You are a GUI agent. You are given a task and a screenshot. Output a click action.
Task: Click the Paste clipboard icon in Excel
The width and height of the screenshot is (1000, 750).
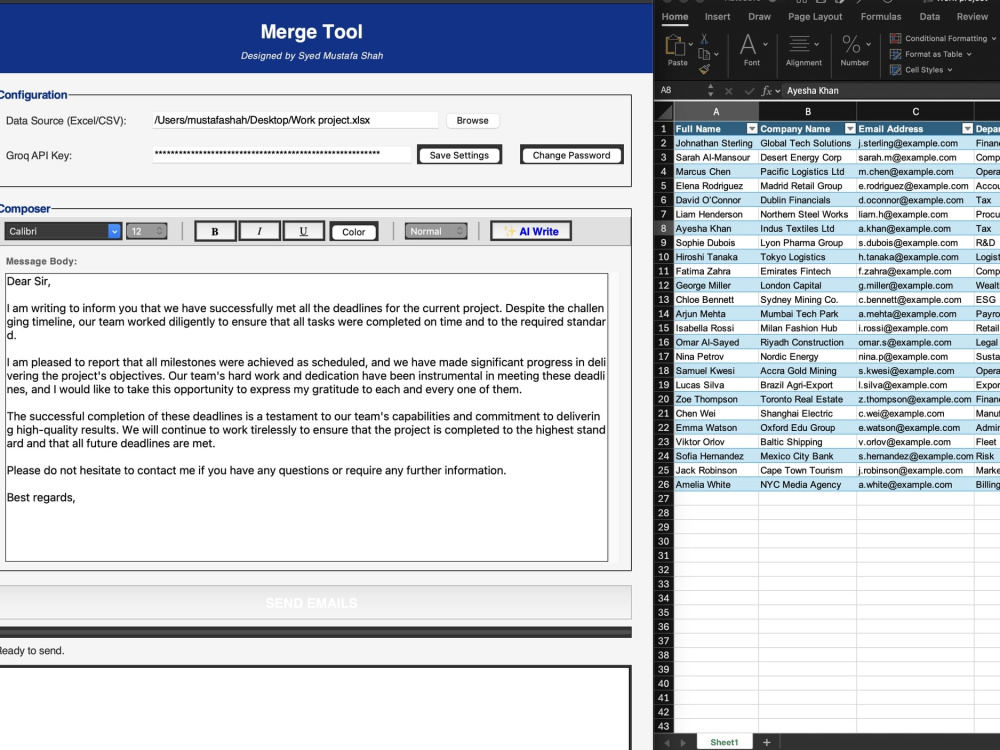[x=675, y=45]
